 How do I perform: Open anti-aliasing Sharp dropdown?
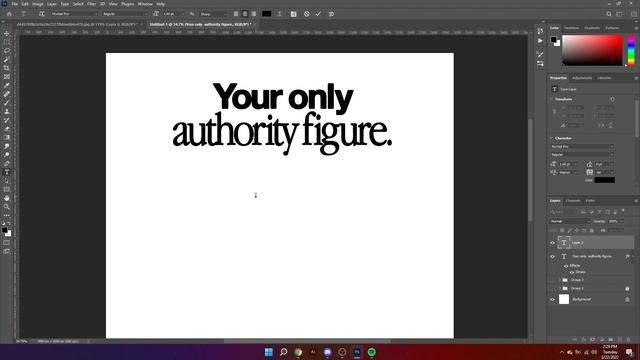(x=213, y=14)
